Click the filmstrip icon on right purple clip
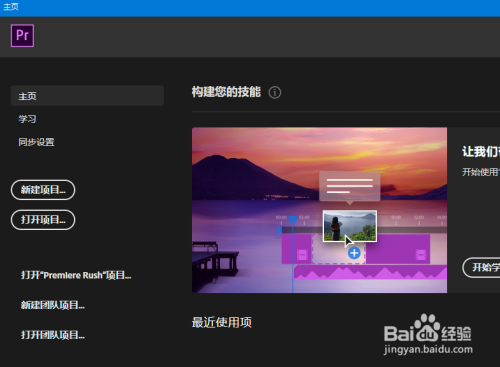The height and width of the screenshot is (367, 500). click(x=421, y=255)
